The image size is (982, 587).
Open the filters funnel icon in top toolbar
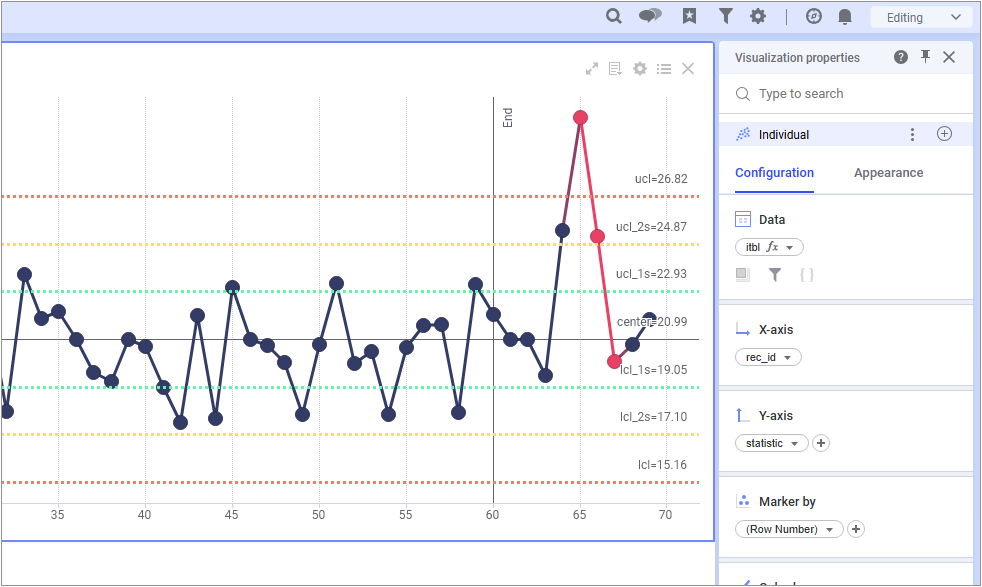tap(725, 16)
